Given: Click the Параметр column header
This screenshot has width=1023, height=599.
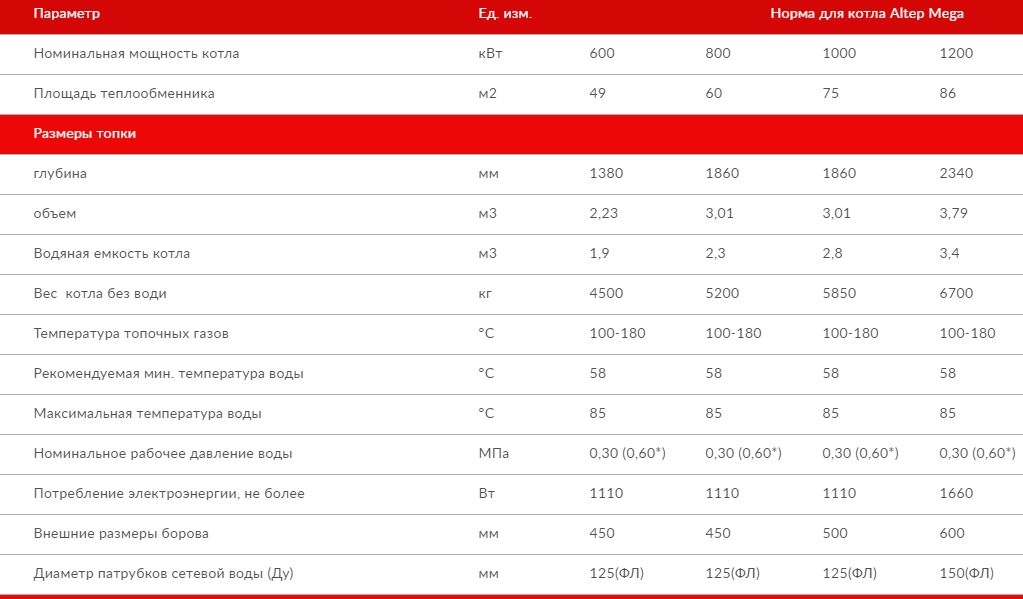Looking at the screenshot, I should [x=67, y=14].
